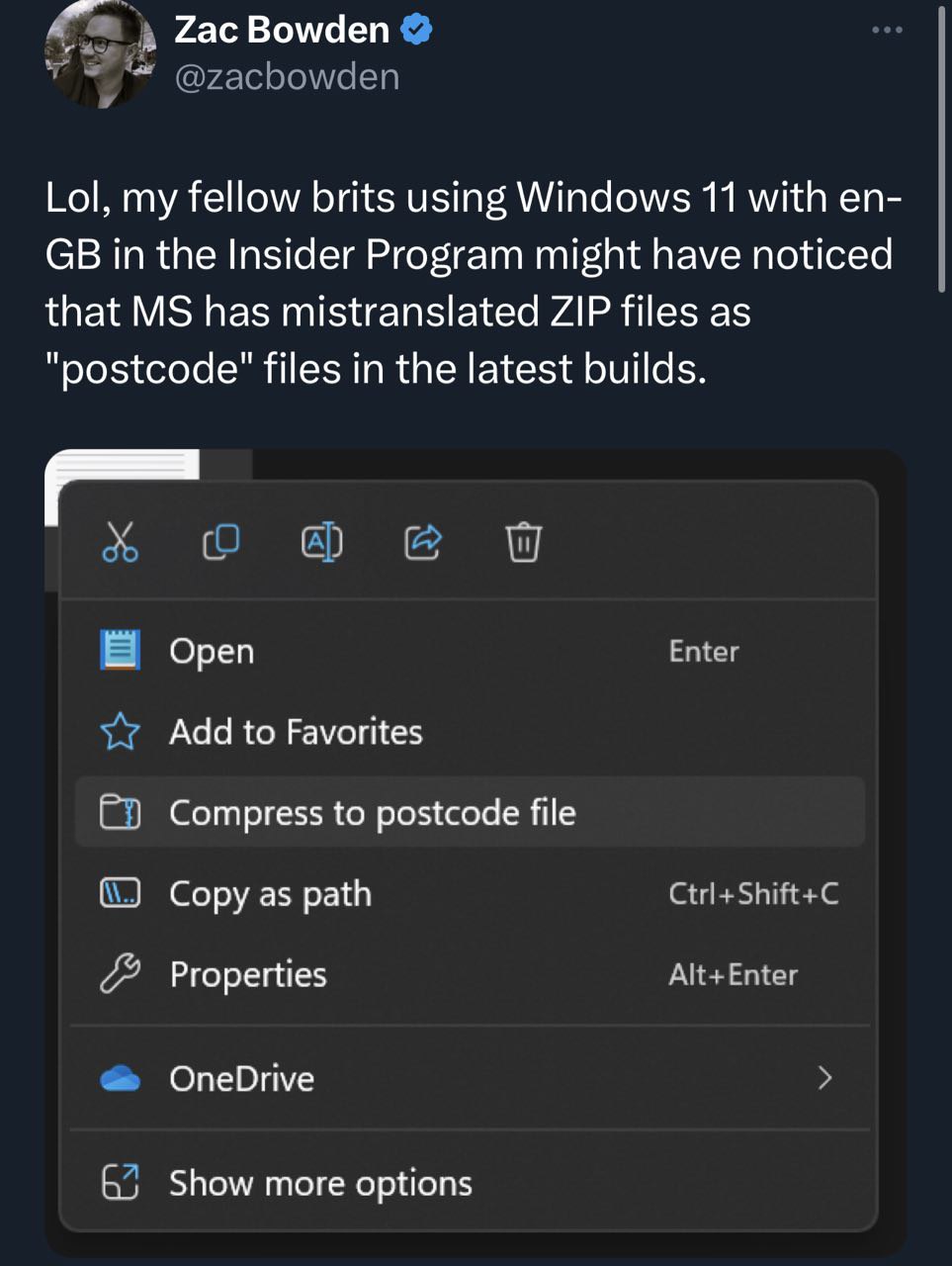
Task: Click the page scrollbar thumb
Action: click(x=941, y=148)
